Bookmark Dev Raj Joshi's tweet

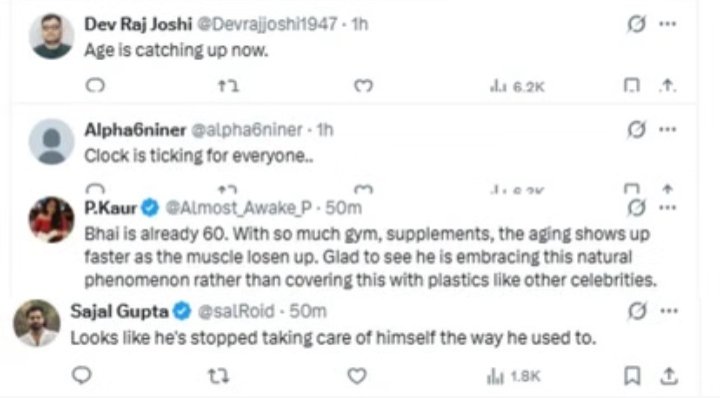(631, 85)
